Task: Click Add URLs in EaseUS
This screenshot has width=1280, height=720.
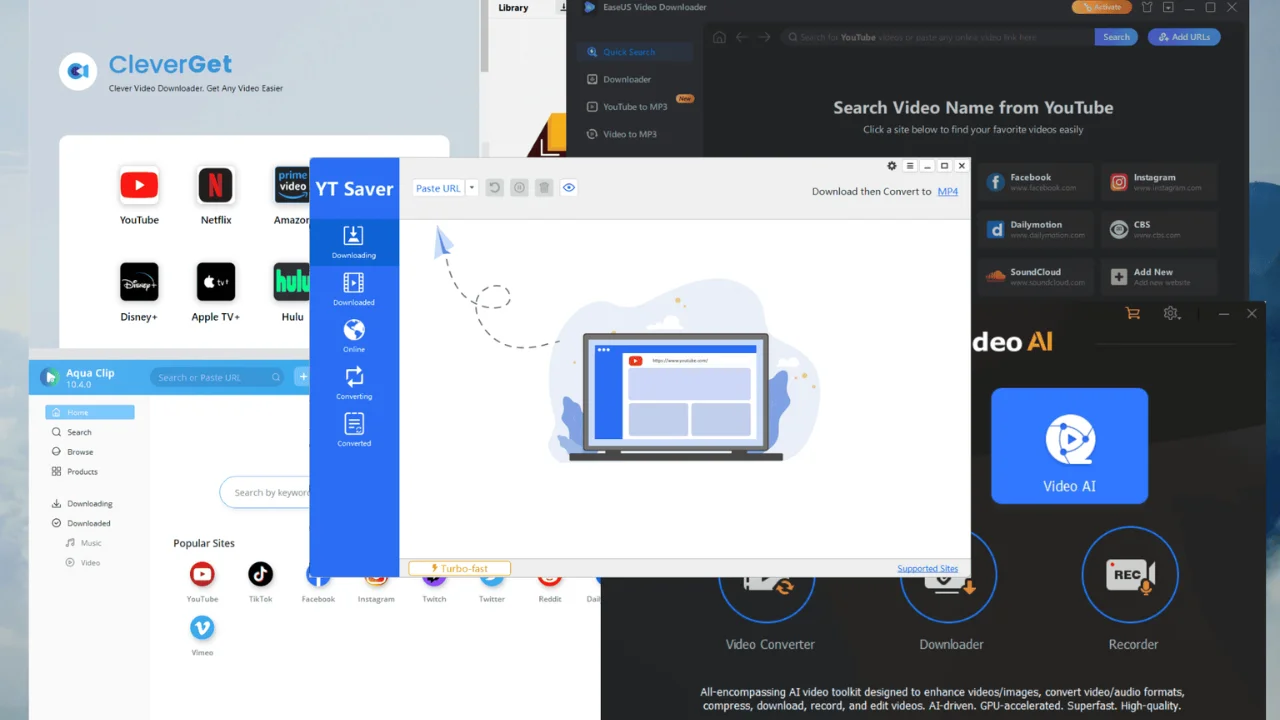Action: pyautogui.click(x=1184, y=37)
